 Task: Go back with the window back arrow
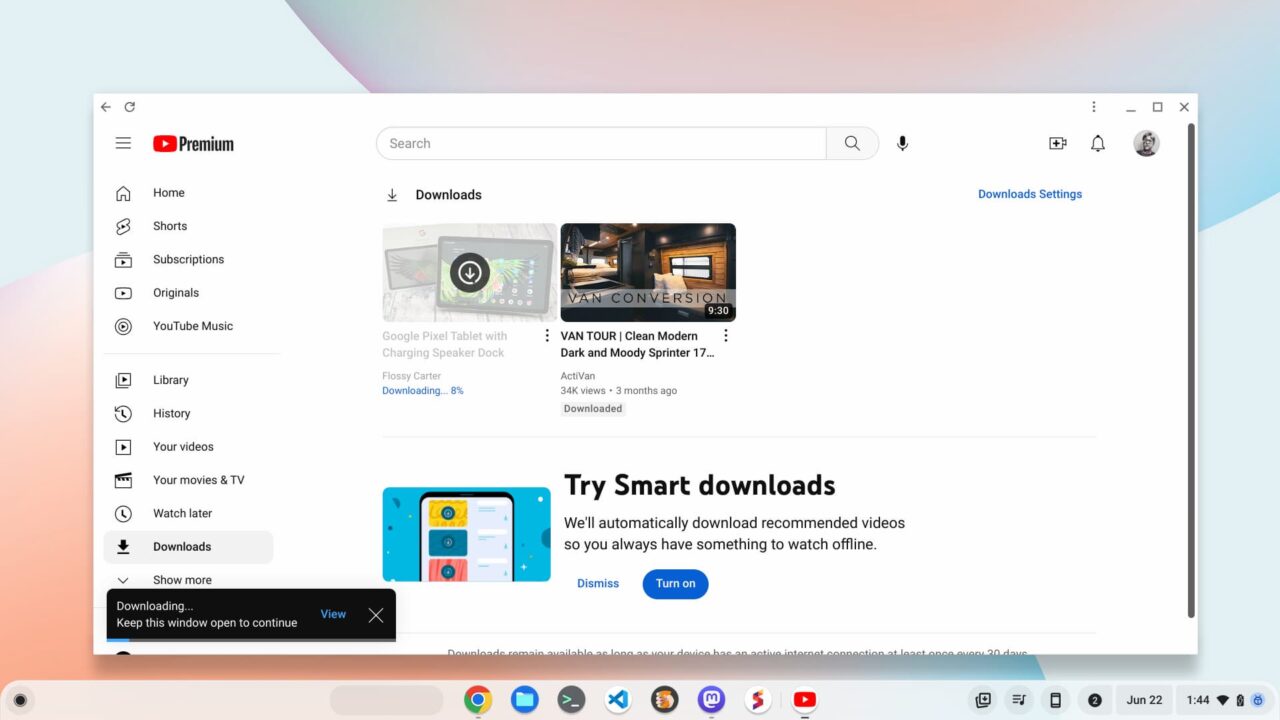[x=106, y=107]
